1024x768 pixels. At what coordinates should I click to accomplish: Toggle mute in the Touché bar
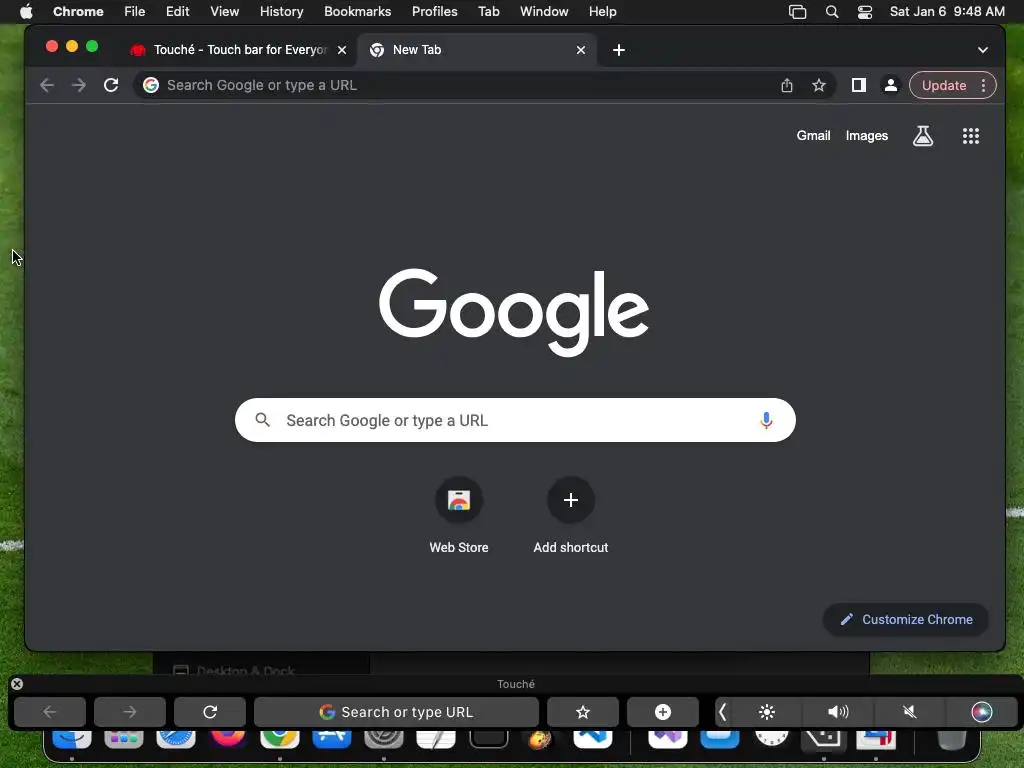point(909,712)
